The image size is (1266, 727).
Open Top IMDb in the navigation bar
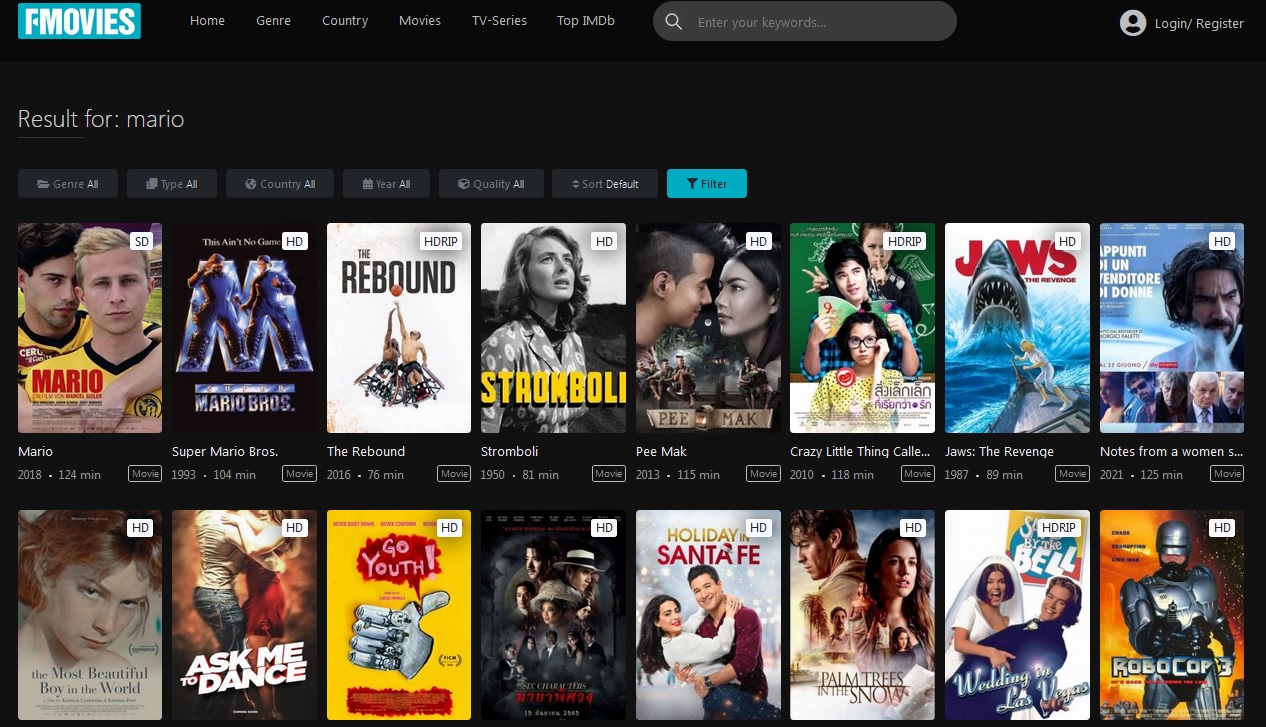[586, 21]
